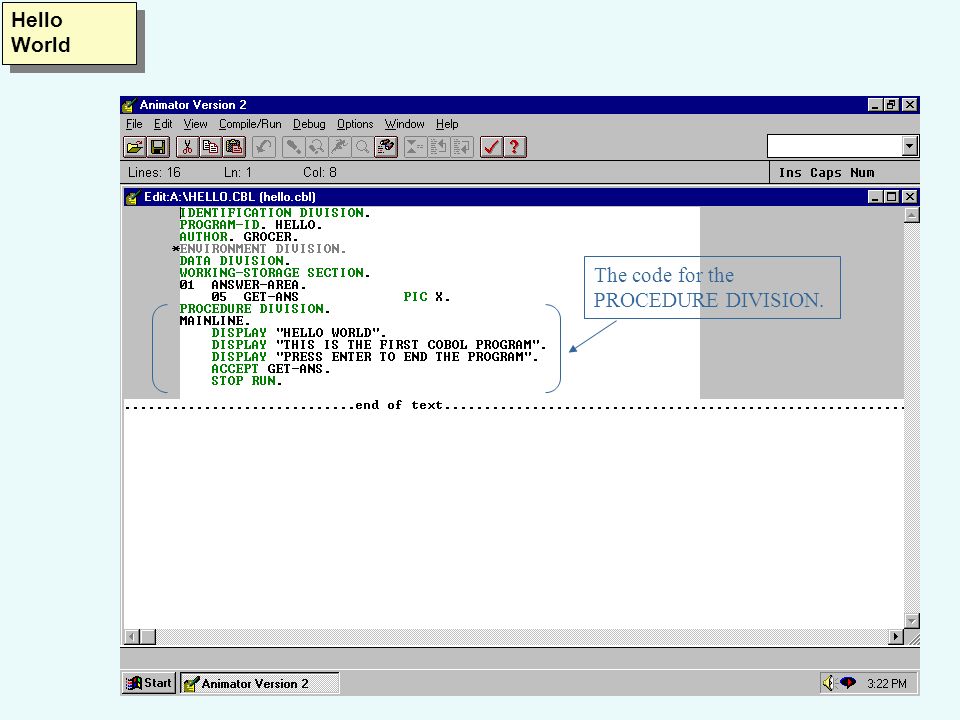The image size is (960, 720).
Task: Click the 05 GET-ANS text
Action: point(255,296)
